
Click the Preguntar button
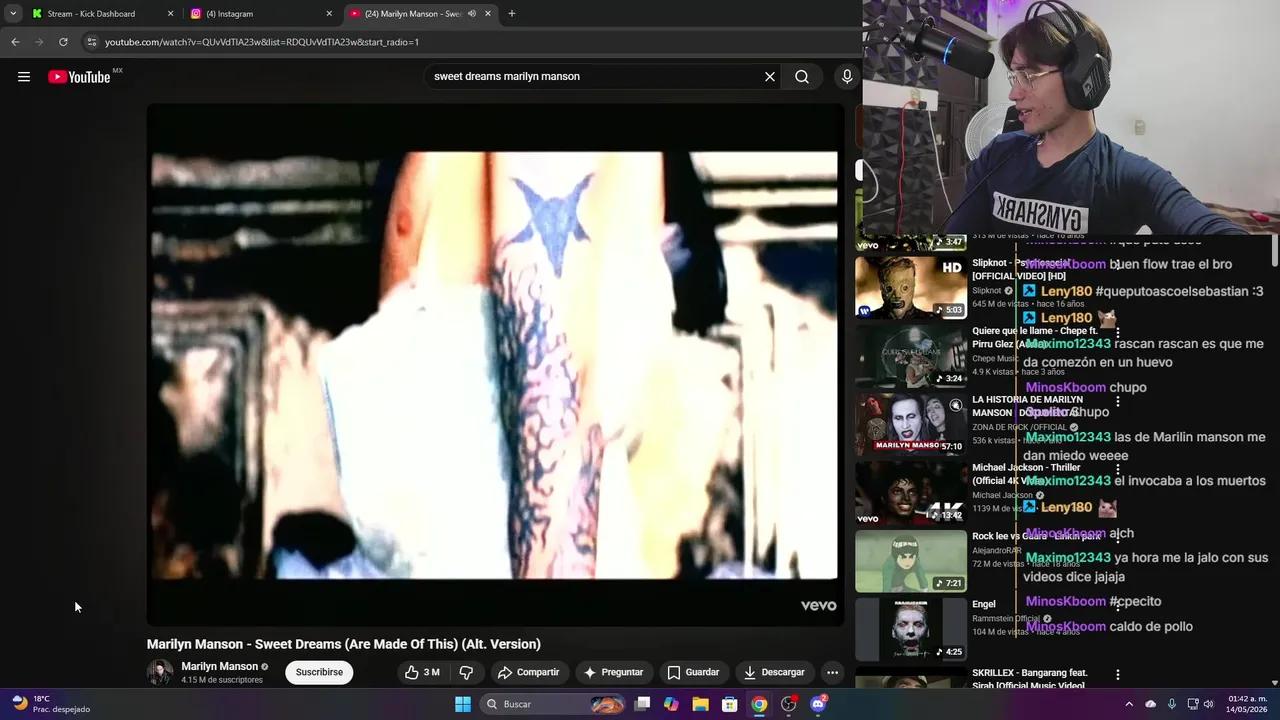(x=613, y=672)
